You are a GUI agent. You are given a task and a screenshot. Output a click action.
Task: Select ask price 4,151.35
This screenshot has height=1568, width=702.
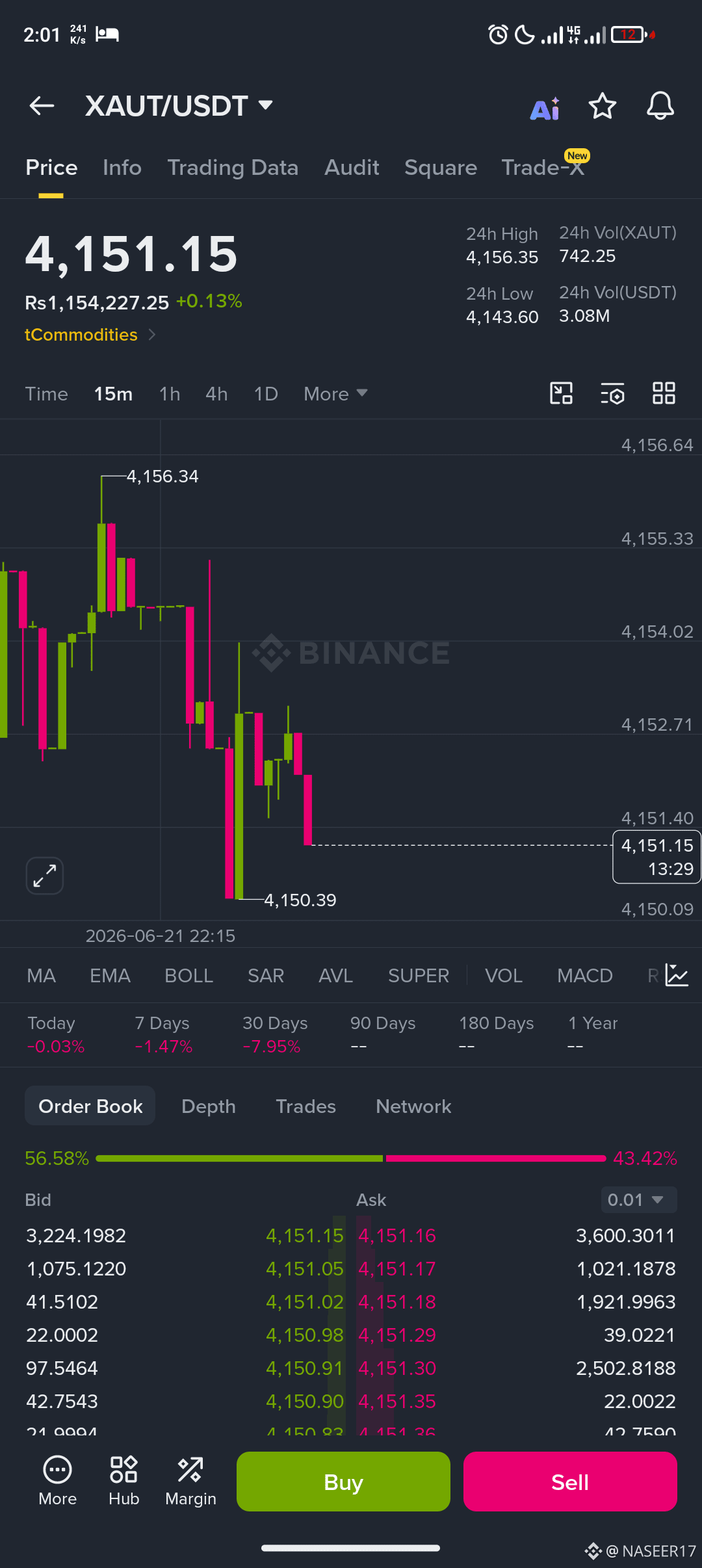click(397, 1402)
